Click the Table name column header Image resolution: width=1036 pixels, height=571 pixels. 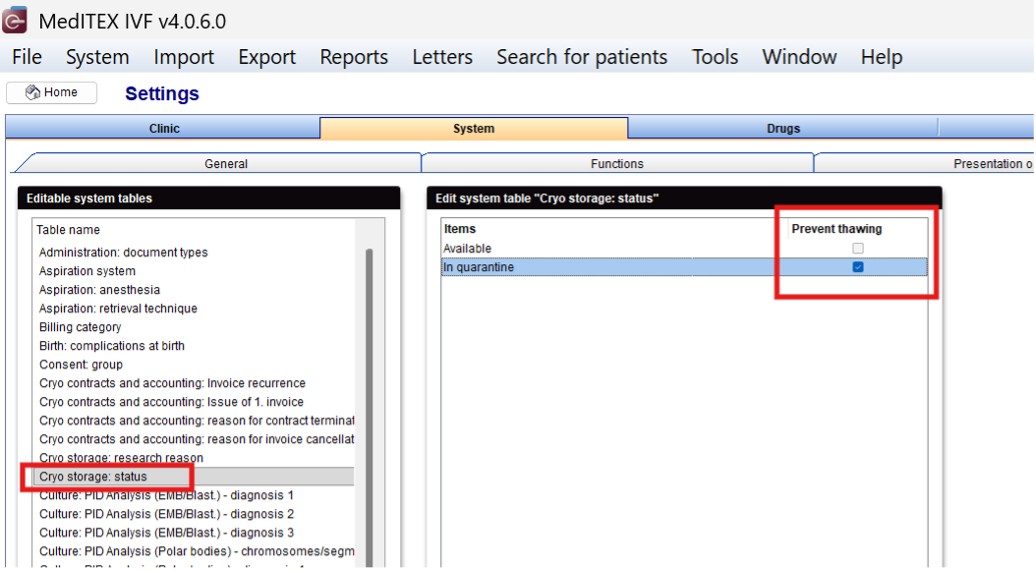[x=68, y=230]
